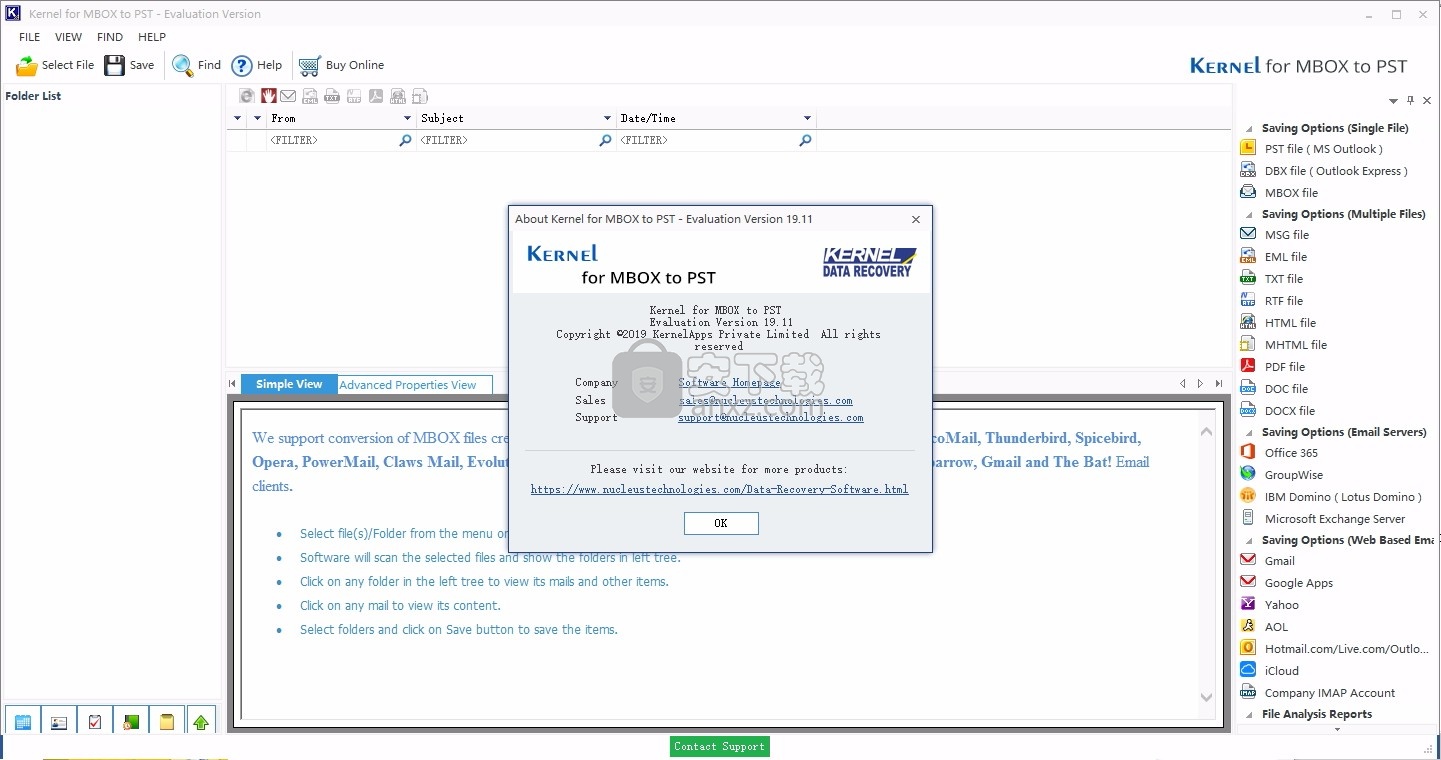Choose Gmail saving option
Screen dimensions: 1441x760
click(1279, 561)
